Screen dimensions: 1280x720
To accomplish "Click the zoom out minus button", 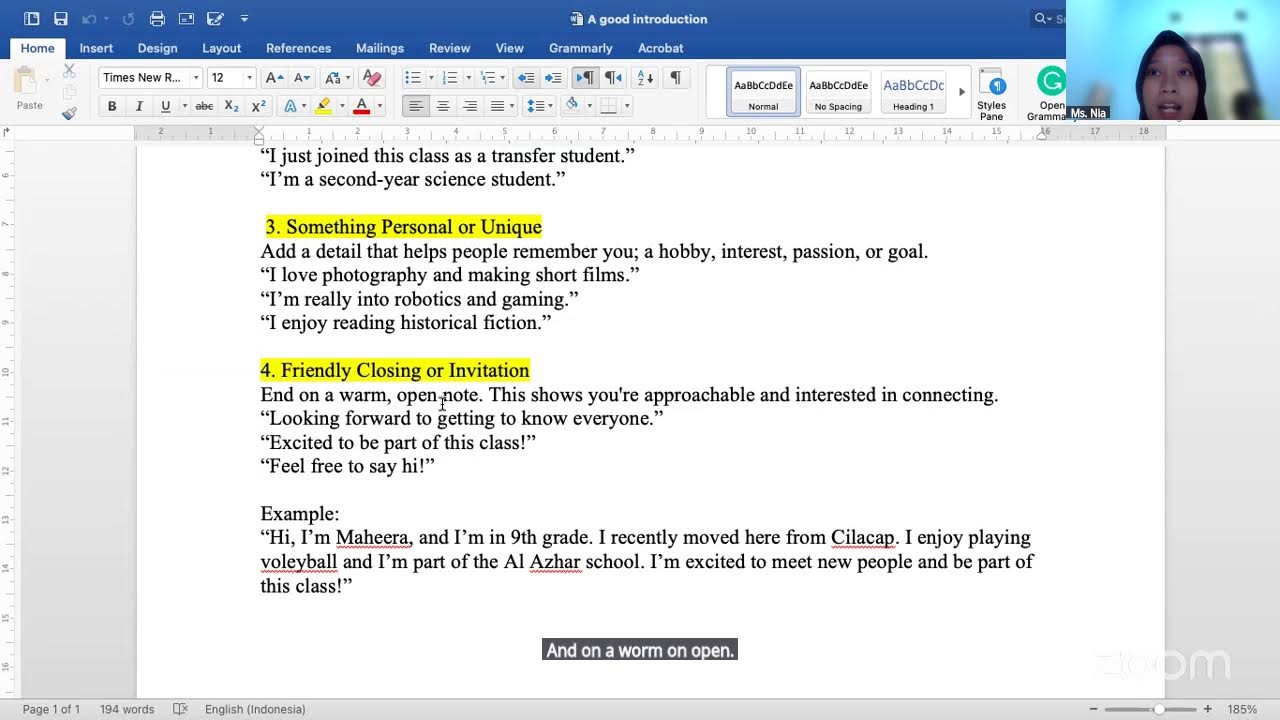I will [1095, 709].
